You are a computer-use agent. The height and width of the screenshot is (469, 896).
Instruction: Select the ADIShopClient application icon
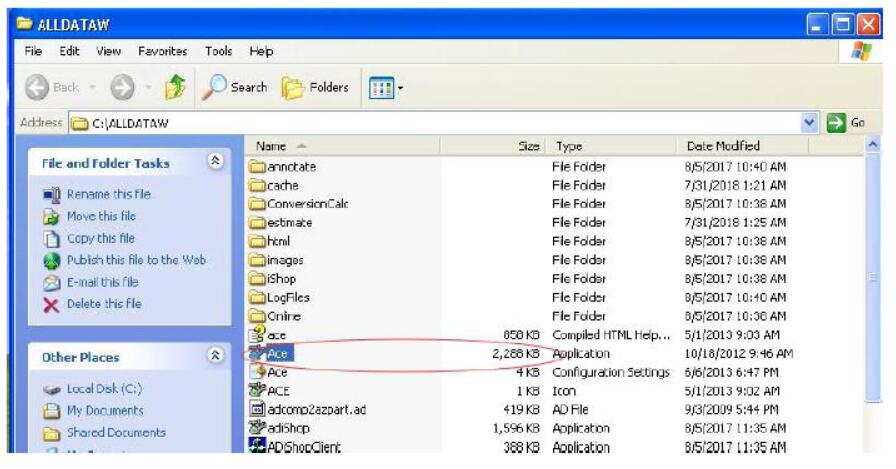click(258, 446)
